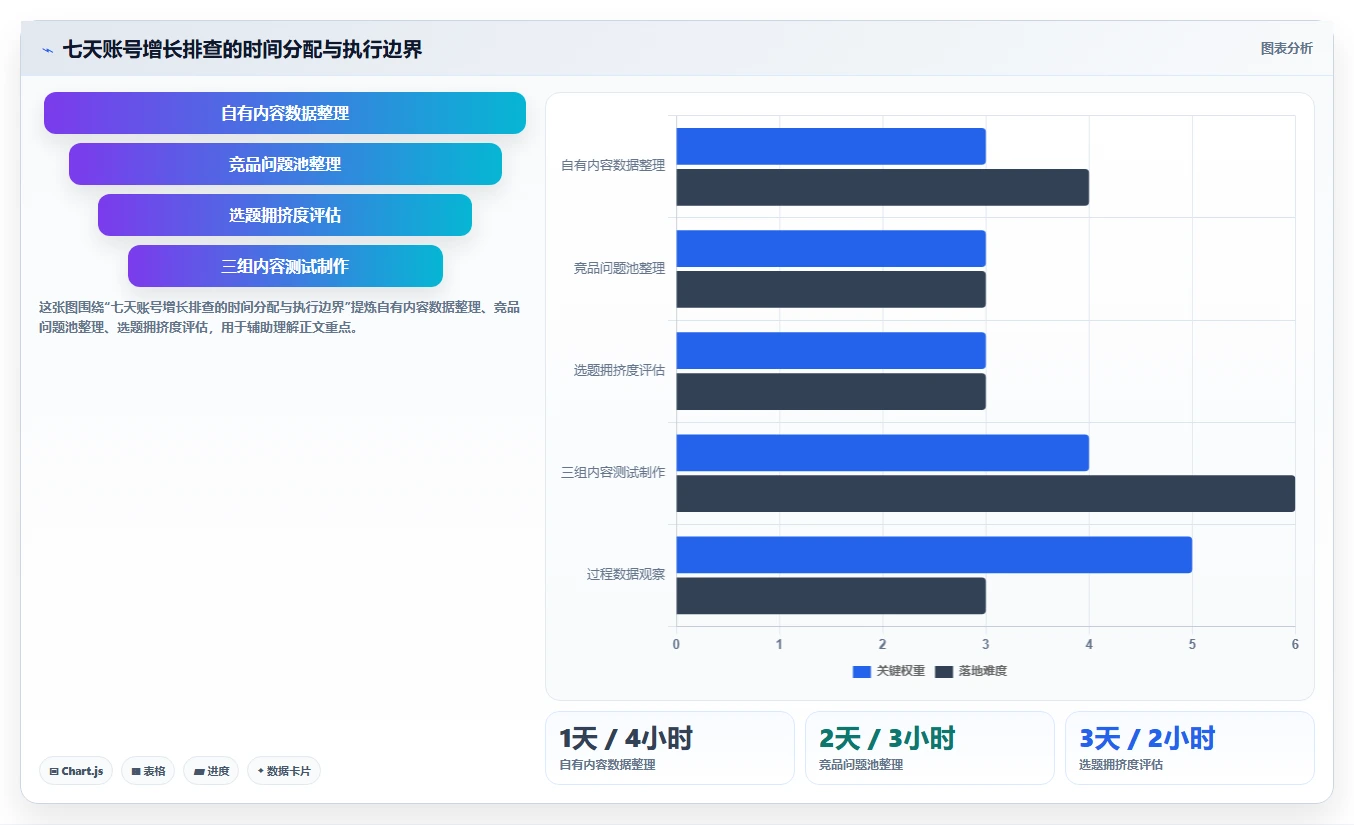Select the 竞品问题池整理 funnel stage
Viewport: 1354px width, 825px height.
tap(285, 164)
